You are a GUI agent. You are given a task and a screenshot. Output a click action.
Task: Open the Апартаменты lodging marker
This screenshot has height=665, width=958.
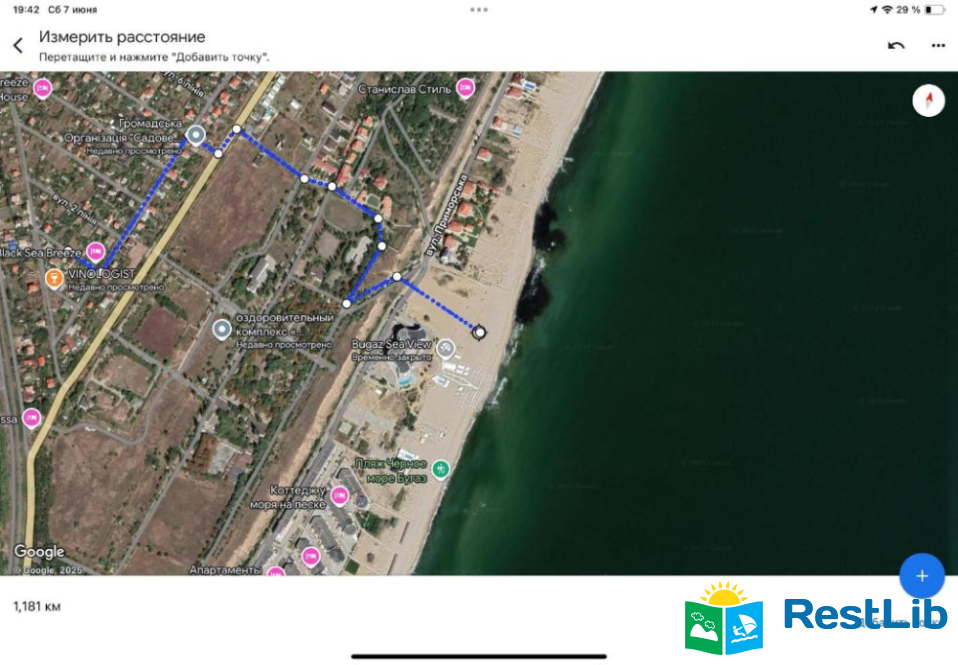point(276,572)
